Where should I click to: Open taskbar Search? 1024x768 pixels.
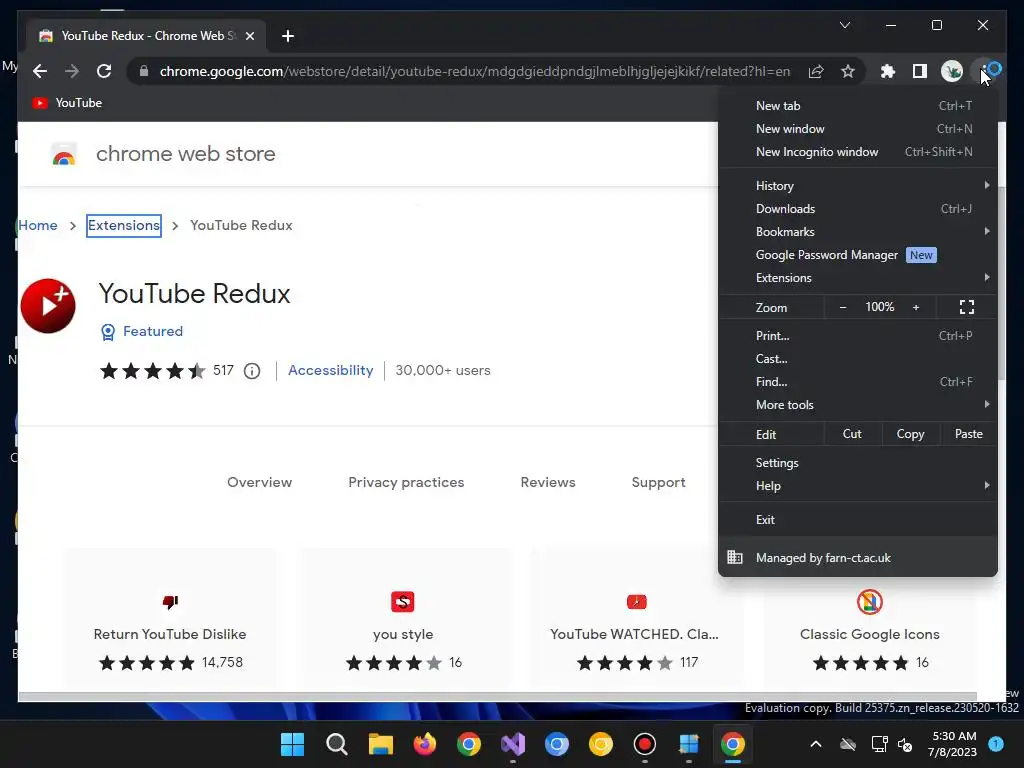tap(336, 744)
